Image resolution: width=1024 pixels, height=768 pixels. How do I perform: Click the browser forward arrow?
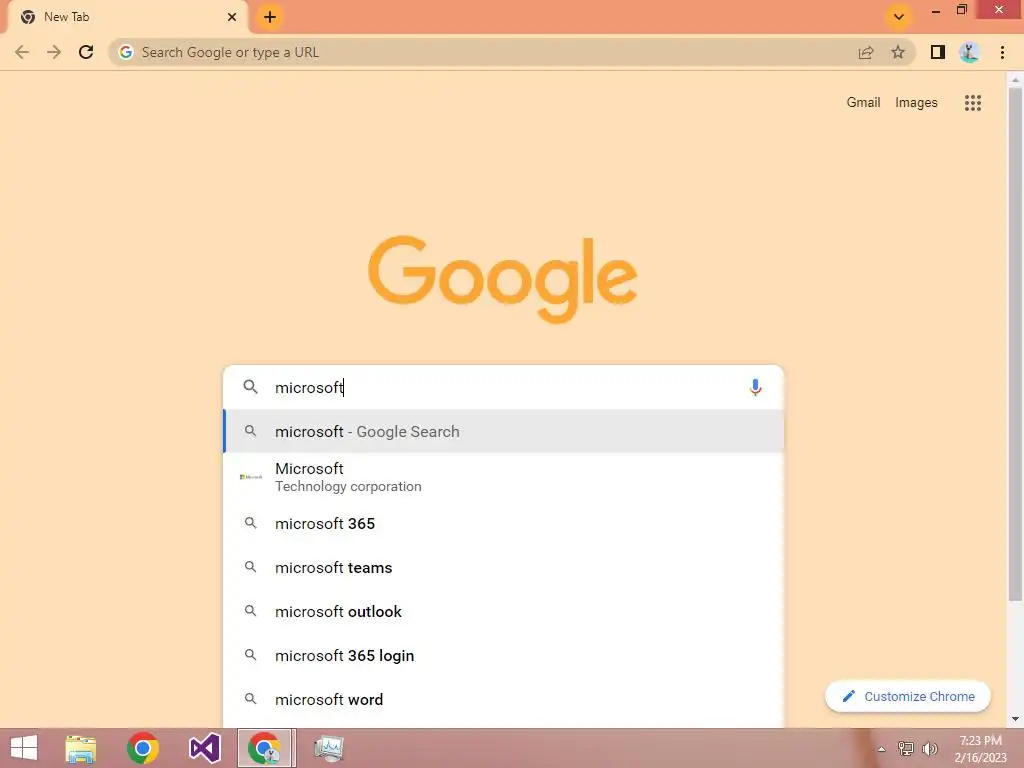(x=54, y=52)
